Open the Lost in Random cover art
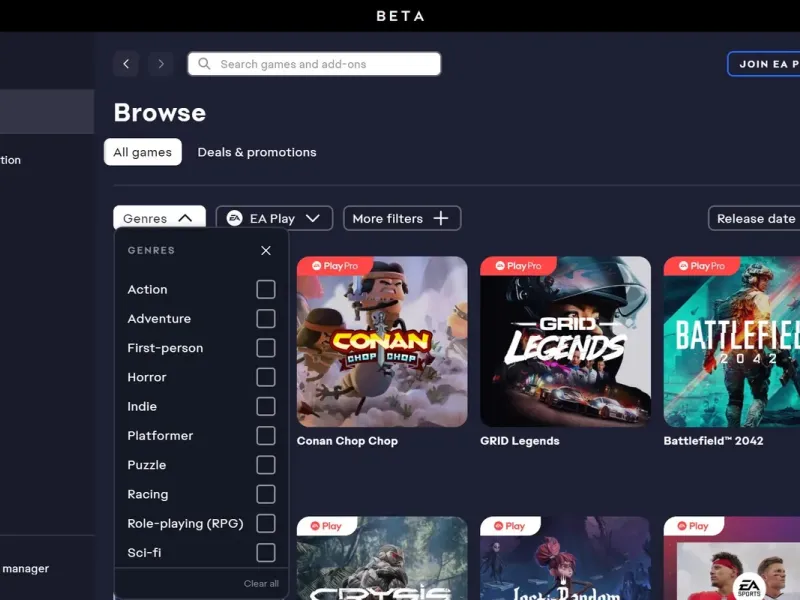Screen dimensions: 800x600 pos(565,558)
